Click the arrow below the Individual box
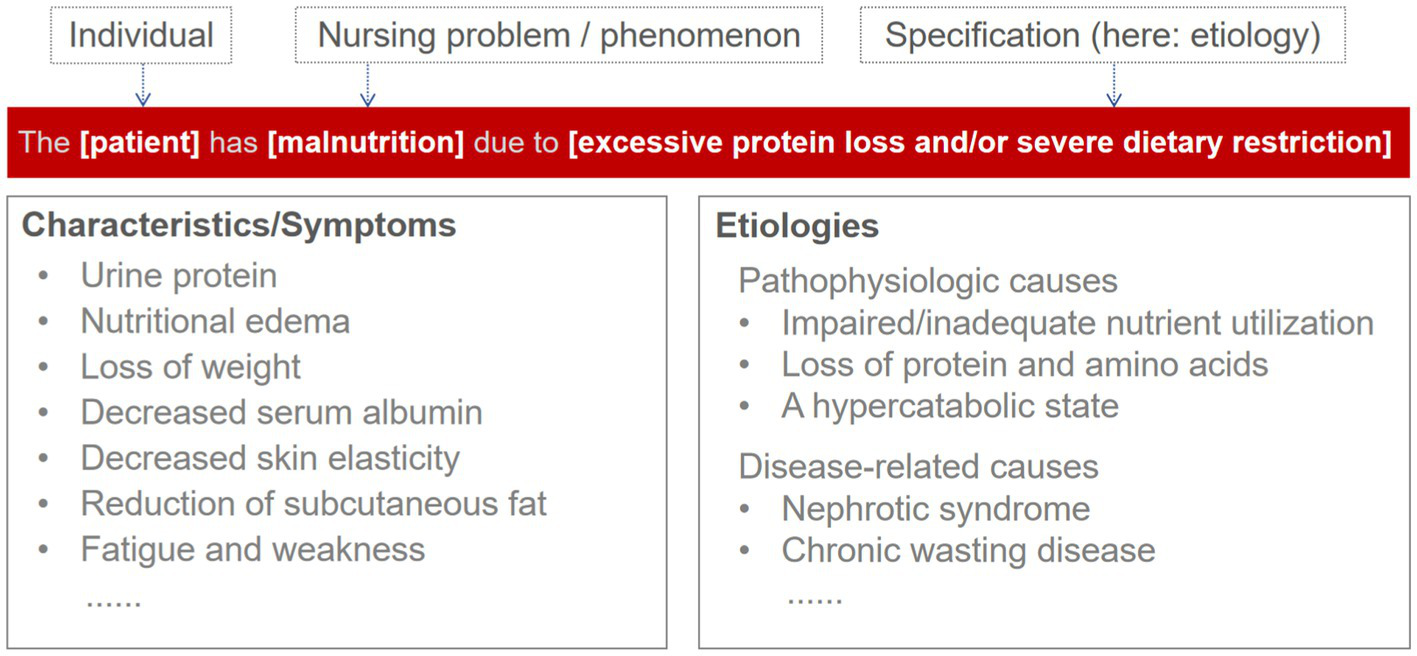Screen dimensions: 1417x656 pos(142,84)
